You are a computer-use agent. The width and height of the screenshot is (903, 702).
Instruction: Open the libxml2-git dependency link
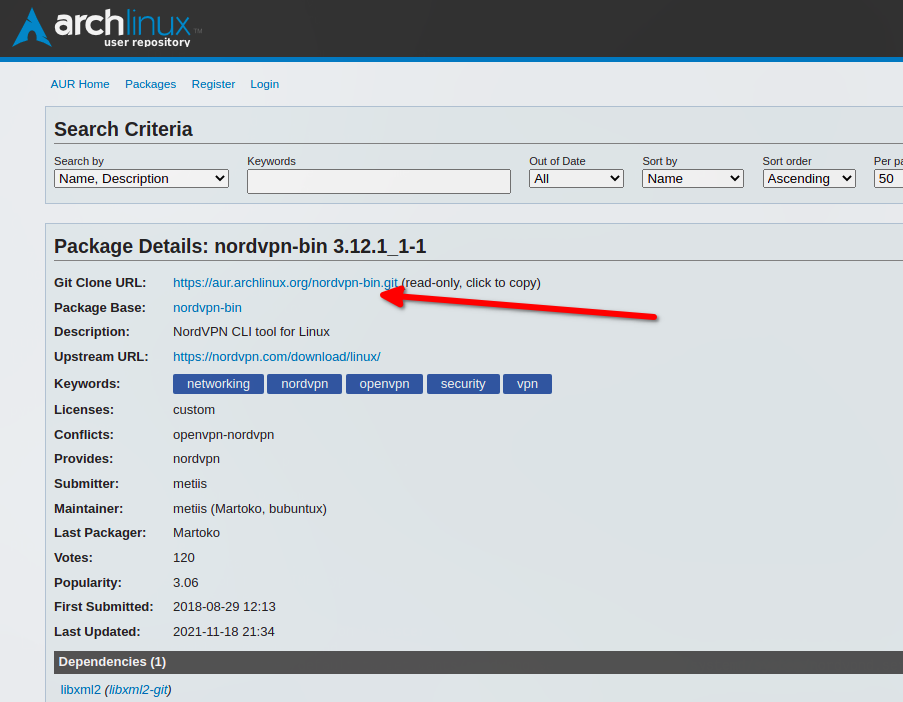pos(138,690)
